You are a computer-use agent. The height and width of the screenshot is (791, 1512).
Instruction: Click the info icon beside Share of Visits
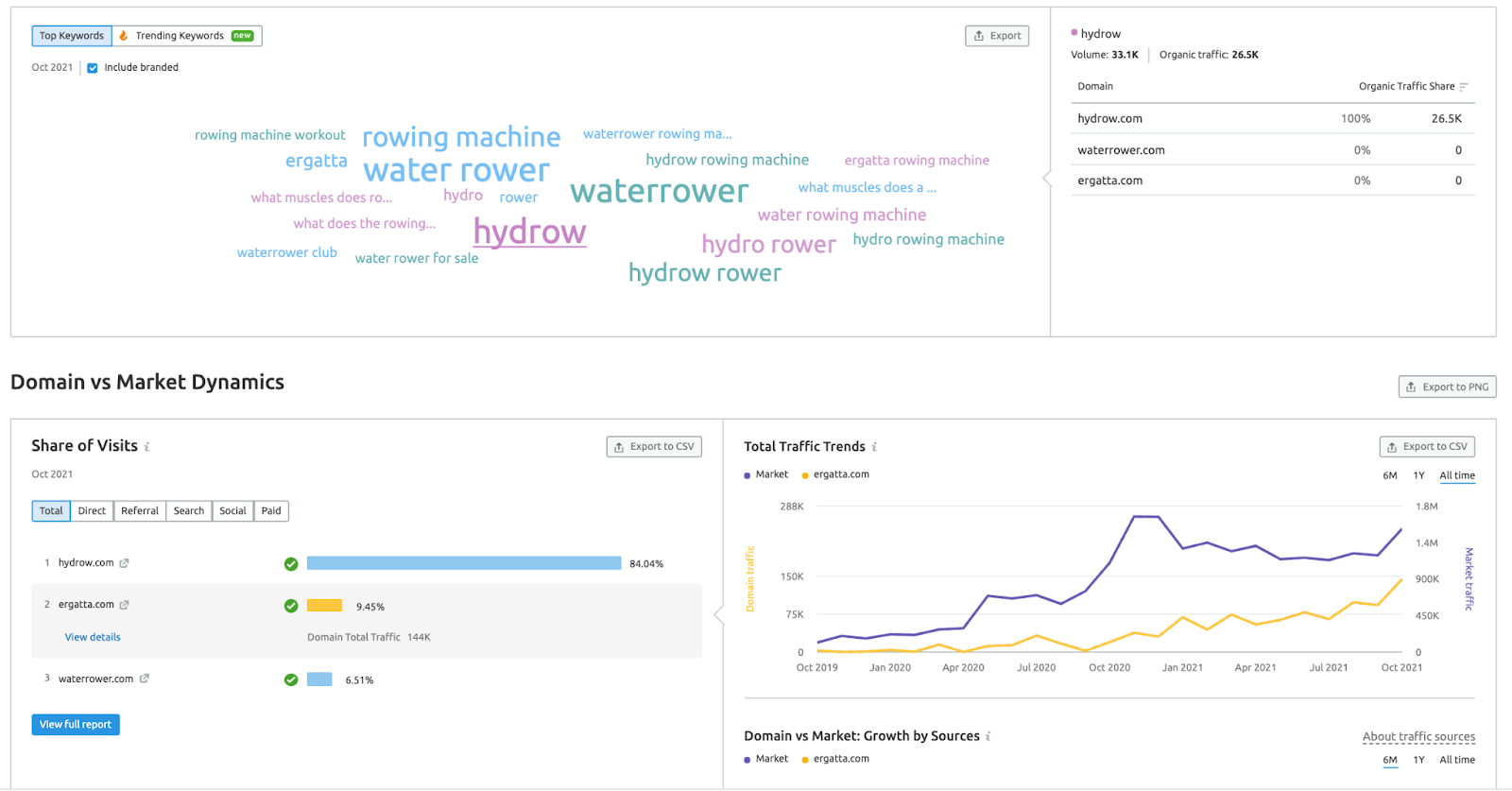146,447
